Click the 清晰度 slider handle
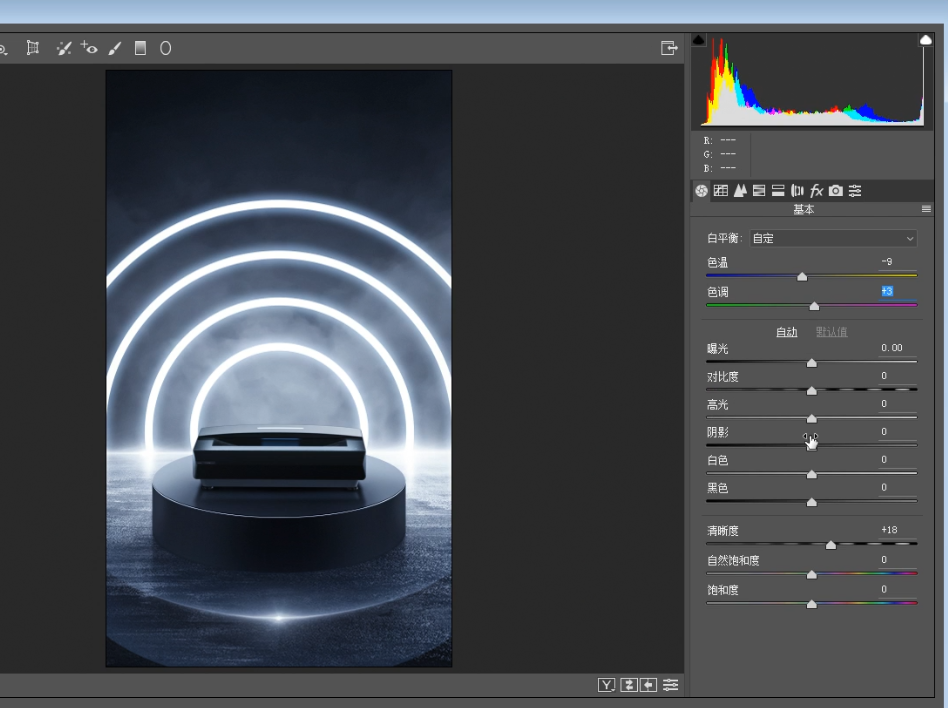Viewport: 948px width, 708px height. (x=831, y=545)
